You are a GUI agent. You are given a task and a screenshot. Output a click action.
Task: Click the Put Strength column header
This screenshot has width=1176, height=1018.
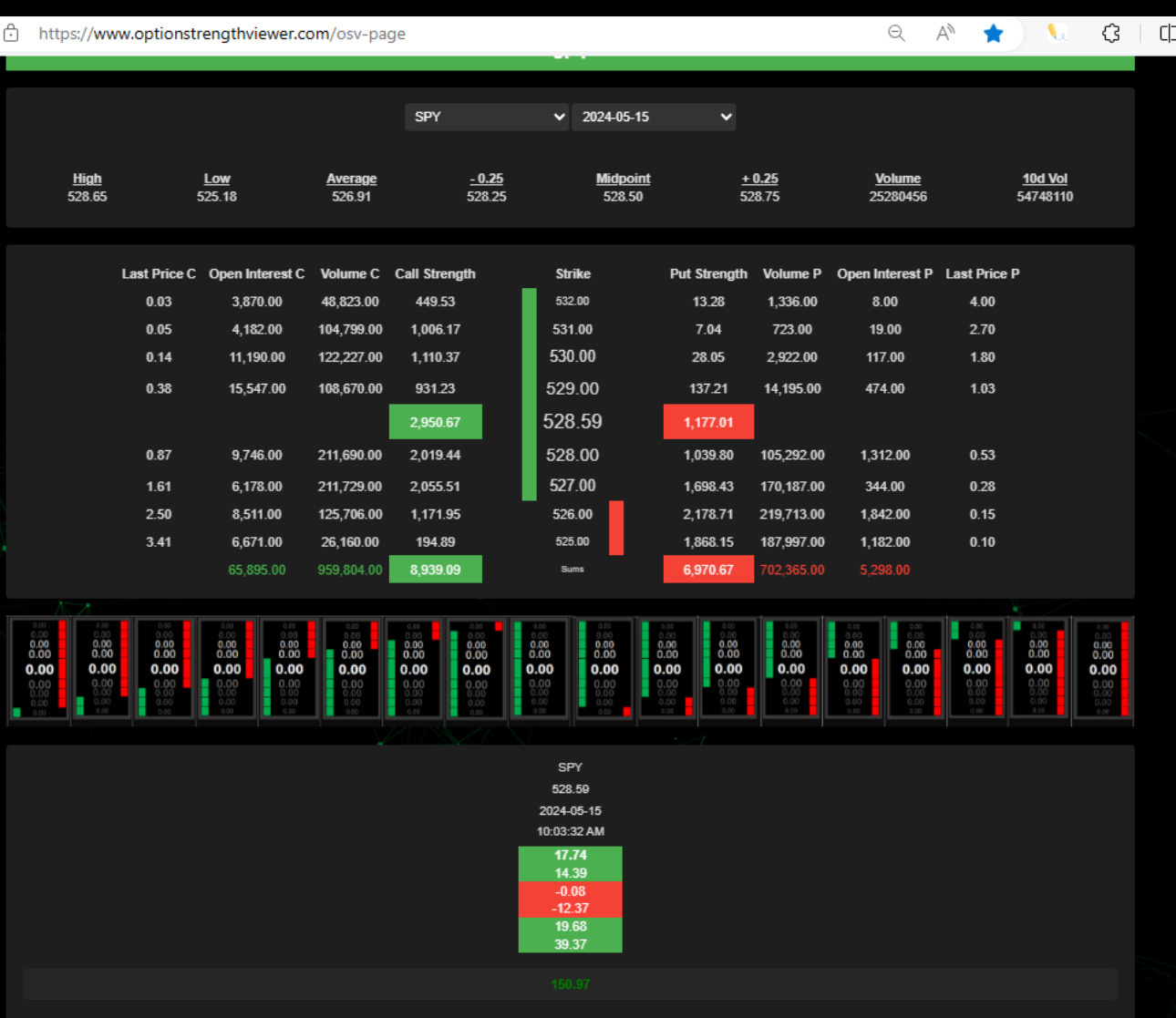click(708, 273)
